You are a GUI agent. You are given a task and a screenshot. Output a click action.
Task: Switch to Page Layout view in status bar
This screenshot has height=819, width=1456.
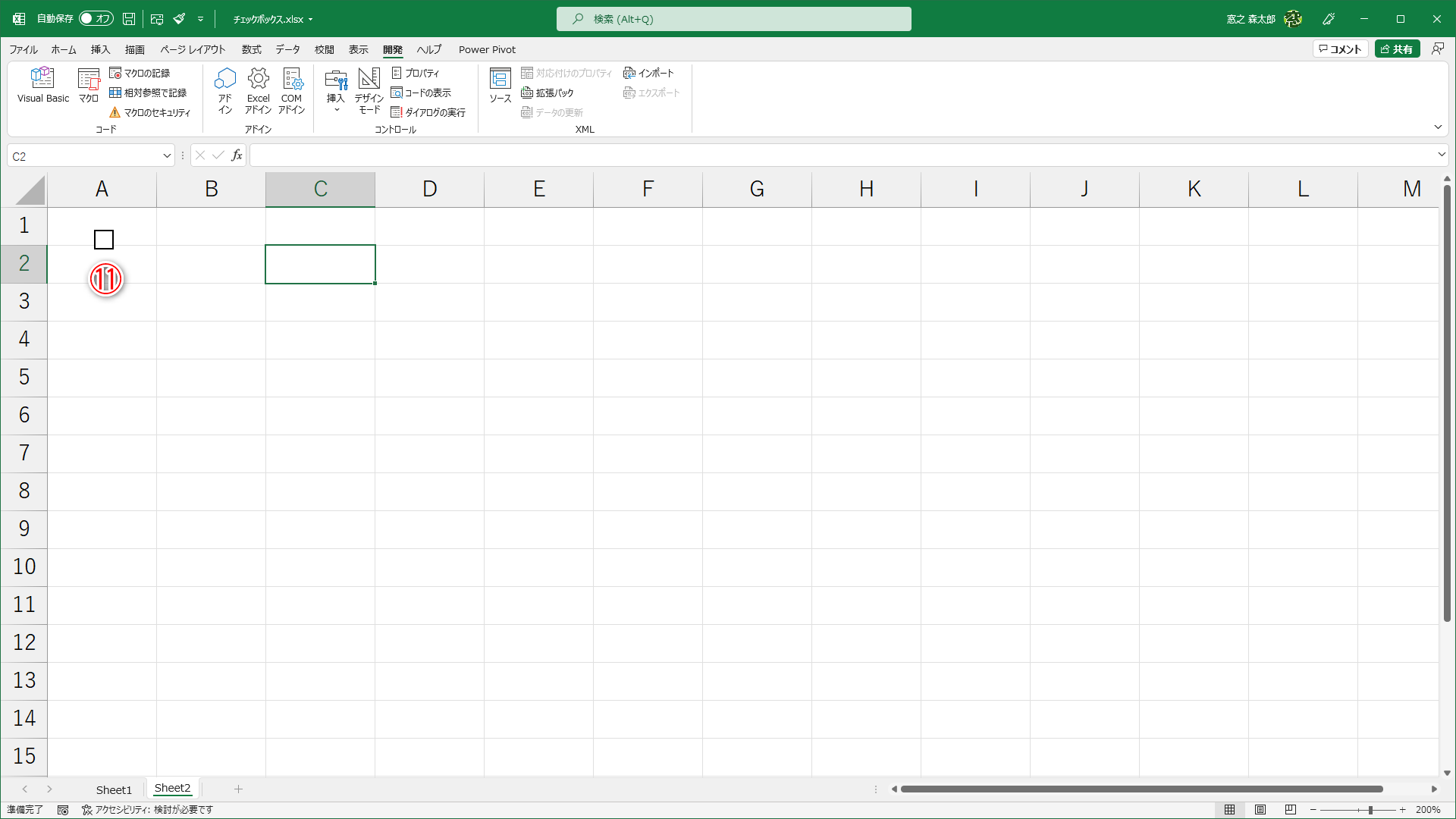point(1260,809)
